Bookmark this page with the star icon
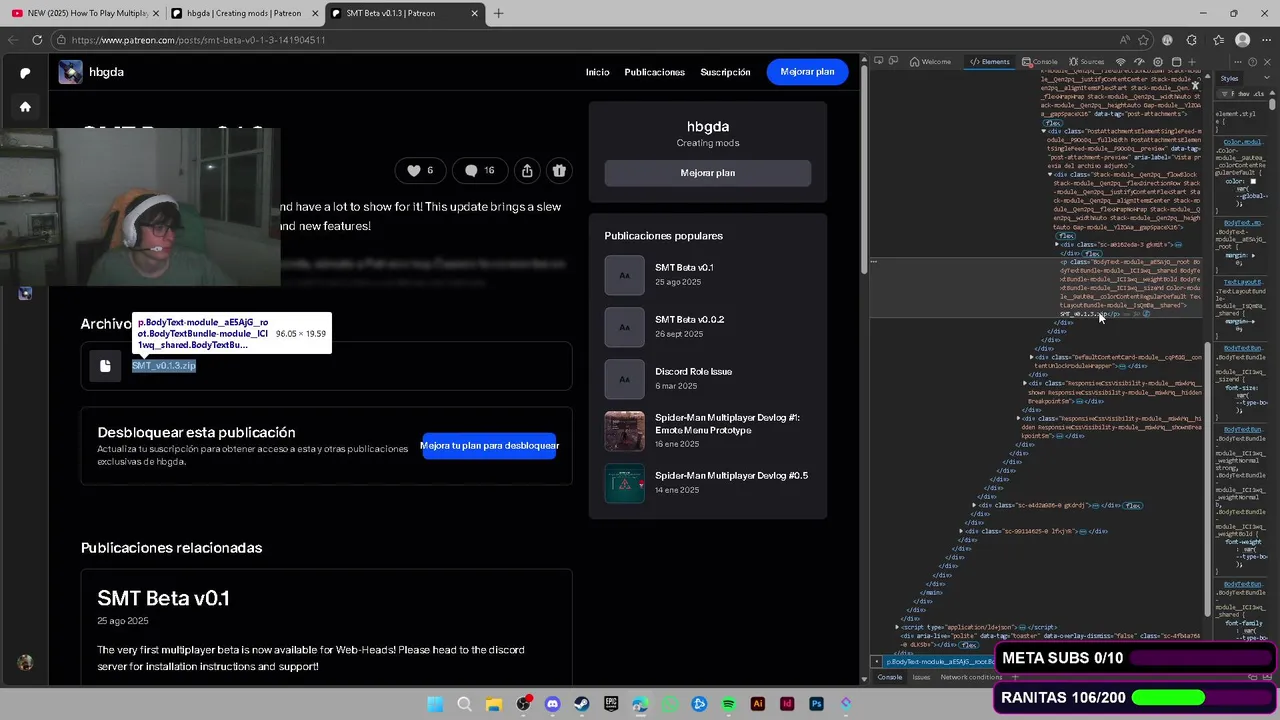The width and height of the screenshot is (1280, 720). coord(1144,40)
